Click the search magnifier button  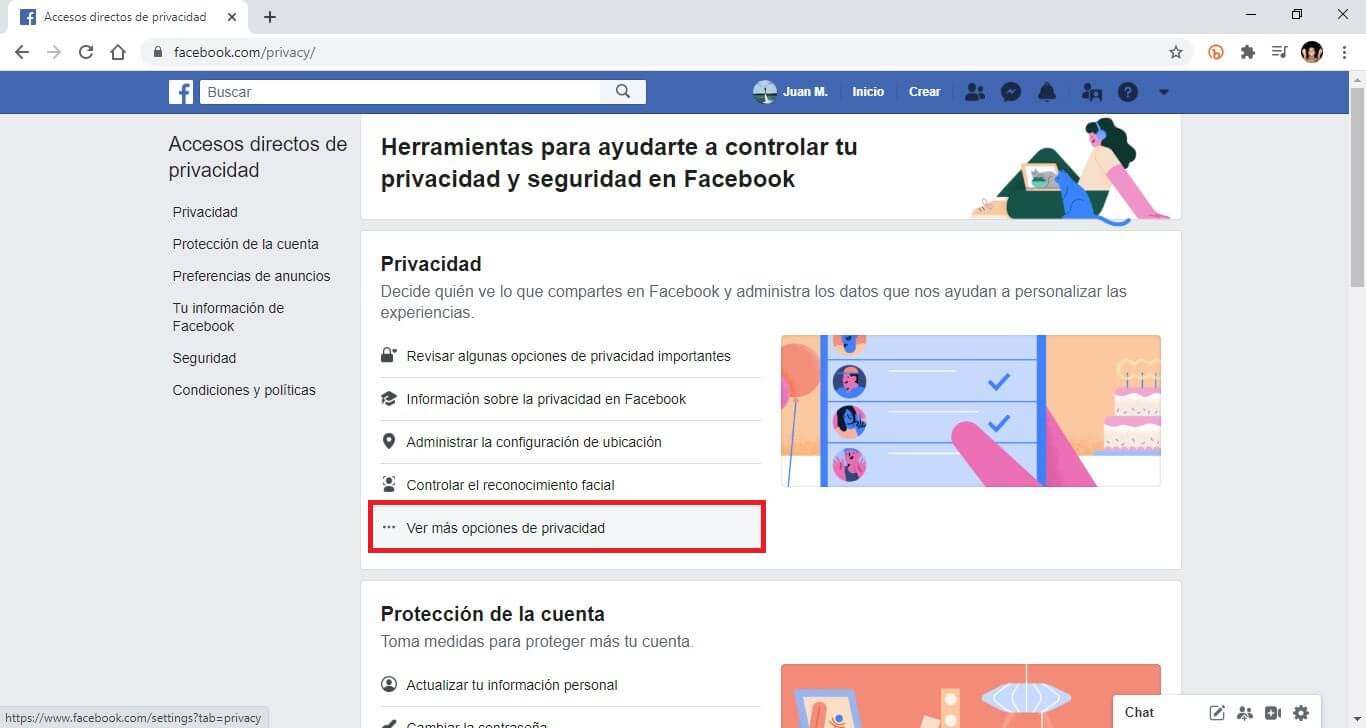623,92
